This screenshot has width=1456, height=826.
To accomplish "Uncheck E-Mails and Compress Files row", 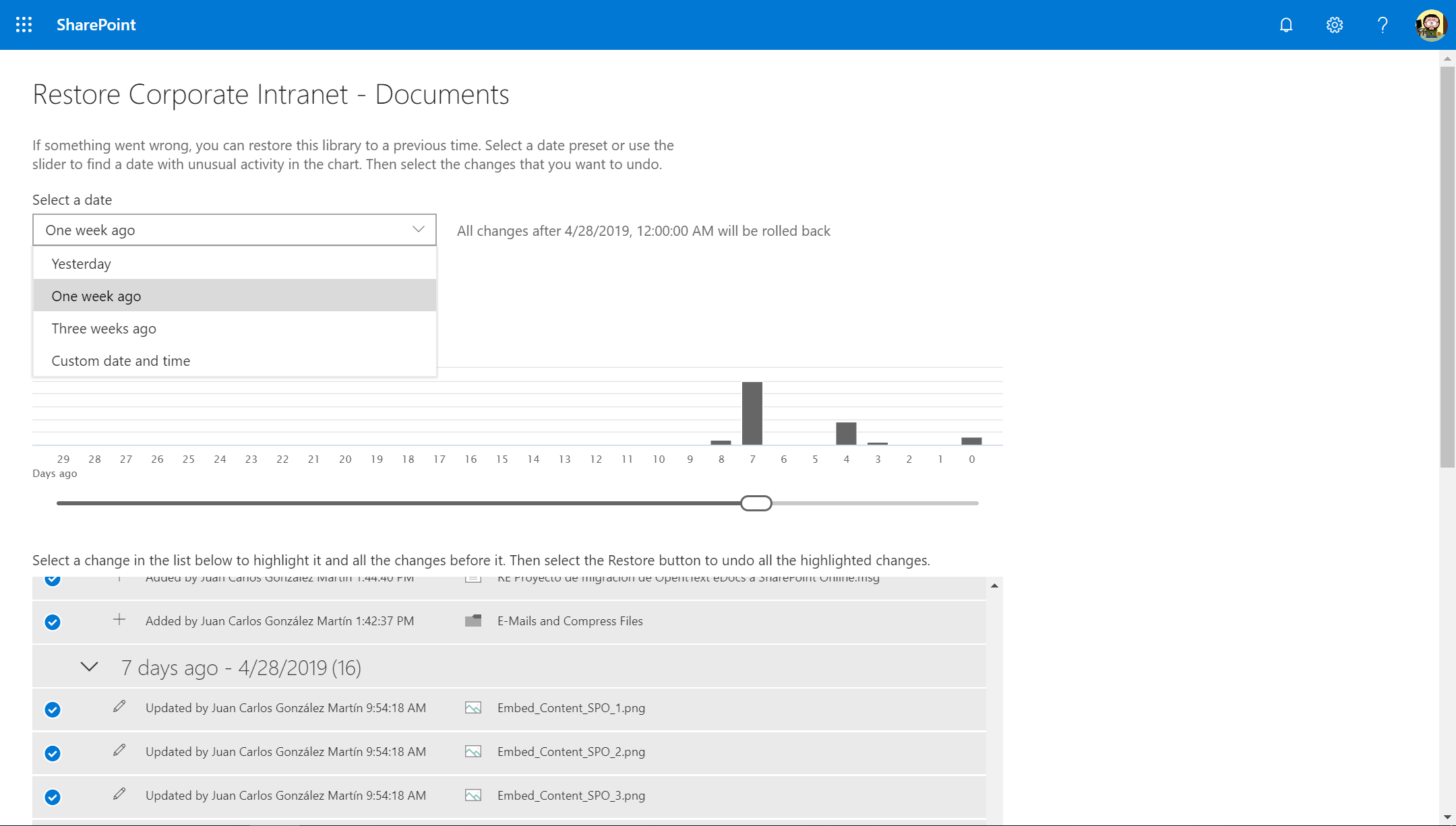I will tap(53, 622).
